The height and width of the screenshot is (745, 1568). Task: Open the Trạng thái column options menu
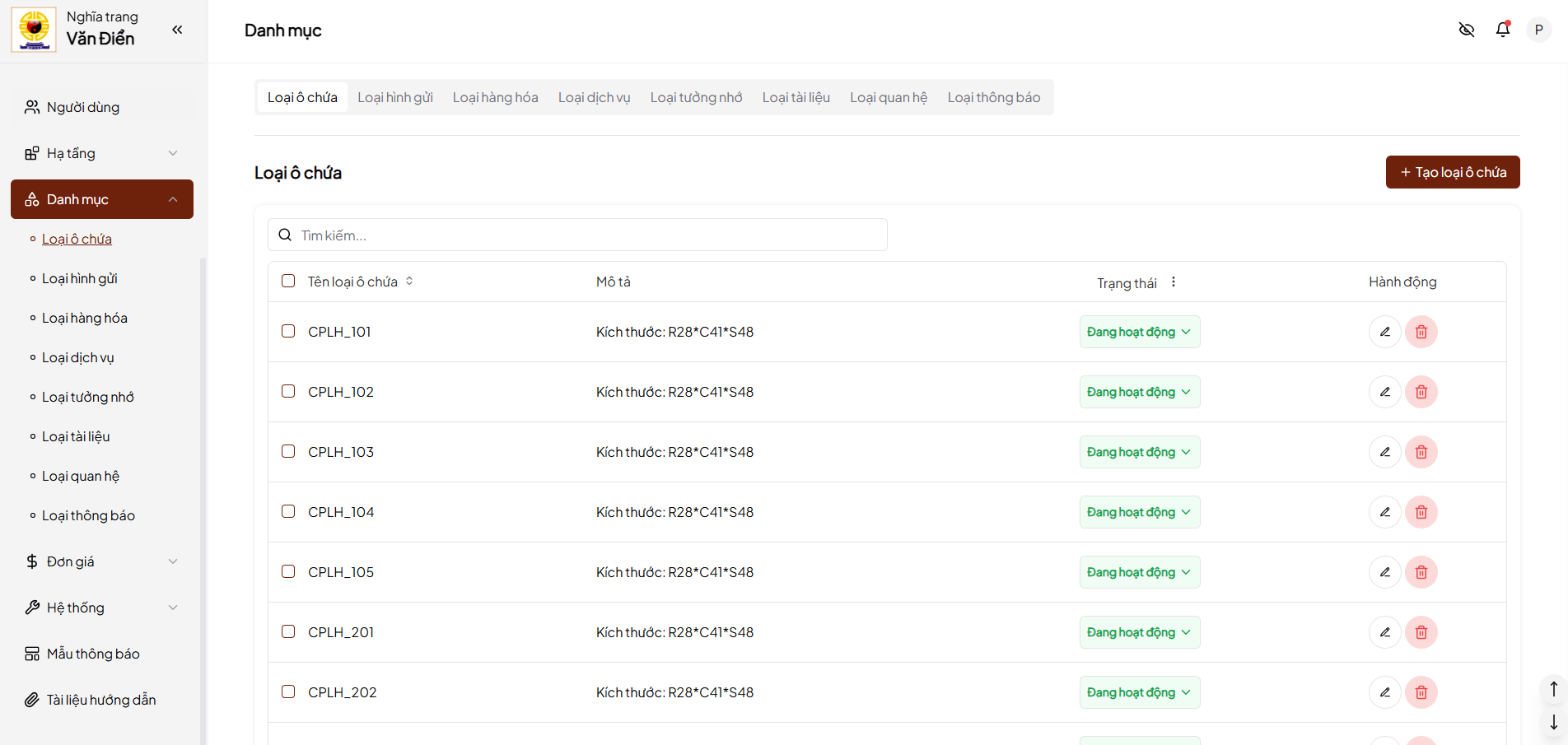(x=1174, y=282)
